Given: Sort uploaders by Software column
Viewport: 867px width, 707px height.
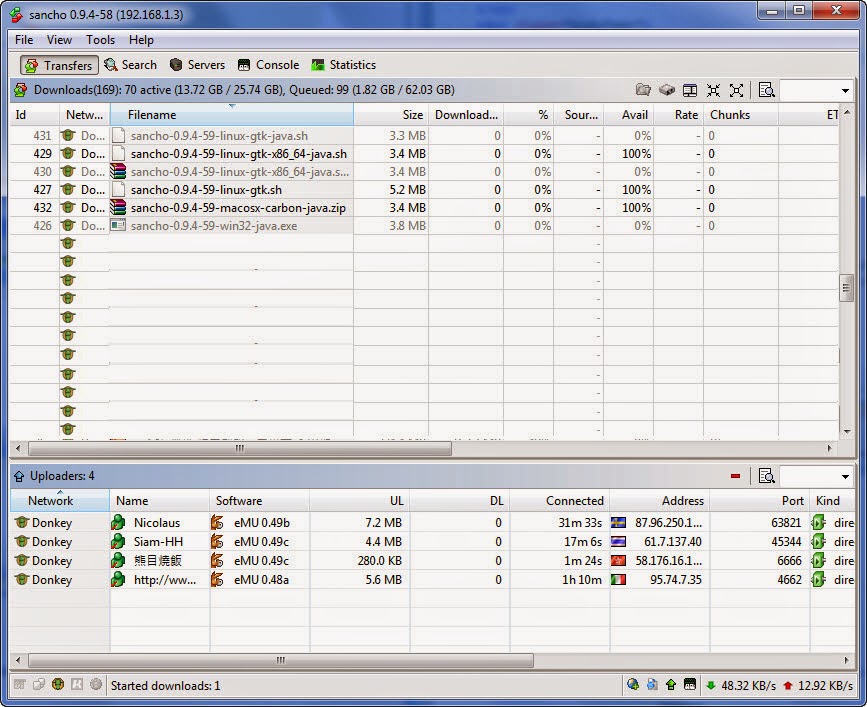Looking at the screenshot, I should pos(259,500).
